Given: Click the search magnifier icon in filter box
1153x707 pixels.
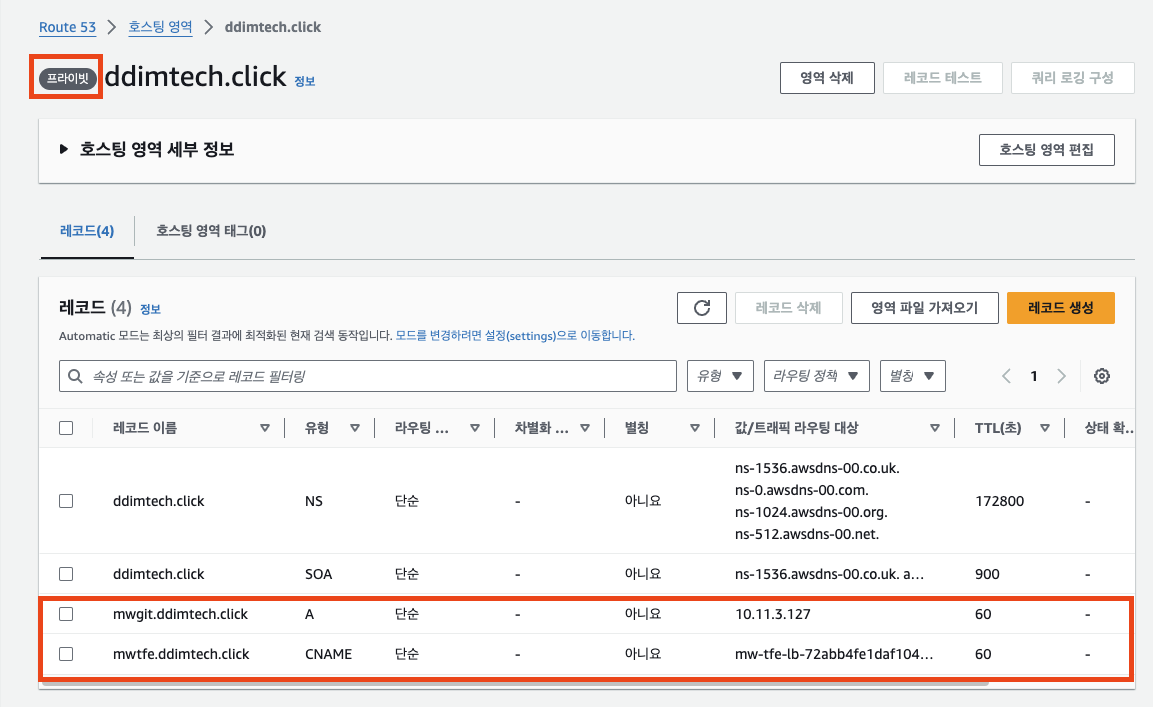Looking at the screenshot, I should [75, 376].
